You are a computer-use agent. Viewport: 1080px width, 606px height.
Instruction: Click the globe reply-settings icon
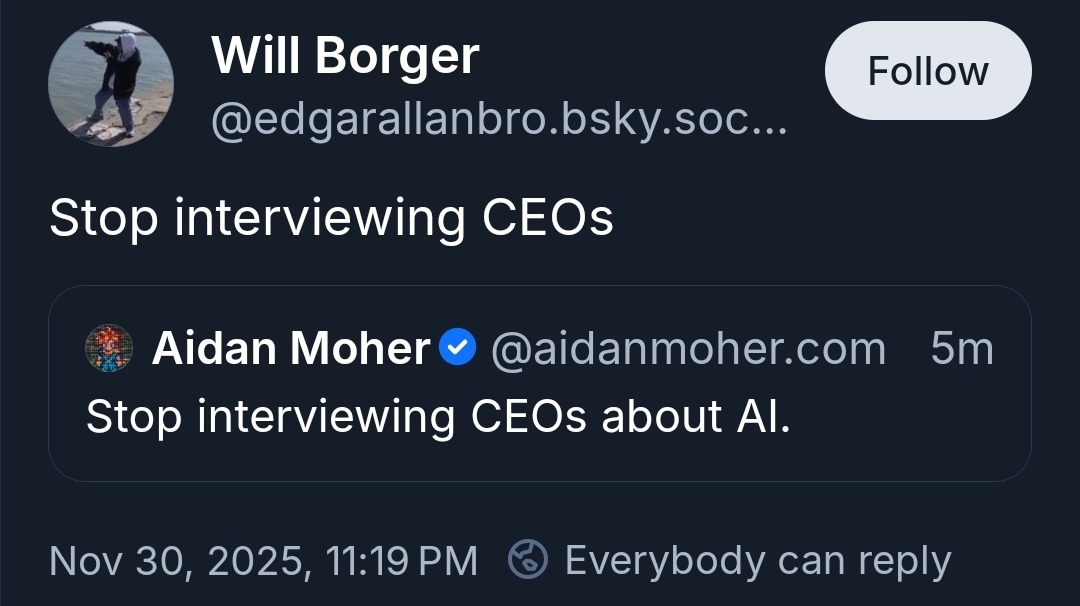pos(527,560)
